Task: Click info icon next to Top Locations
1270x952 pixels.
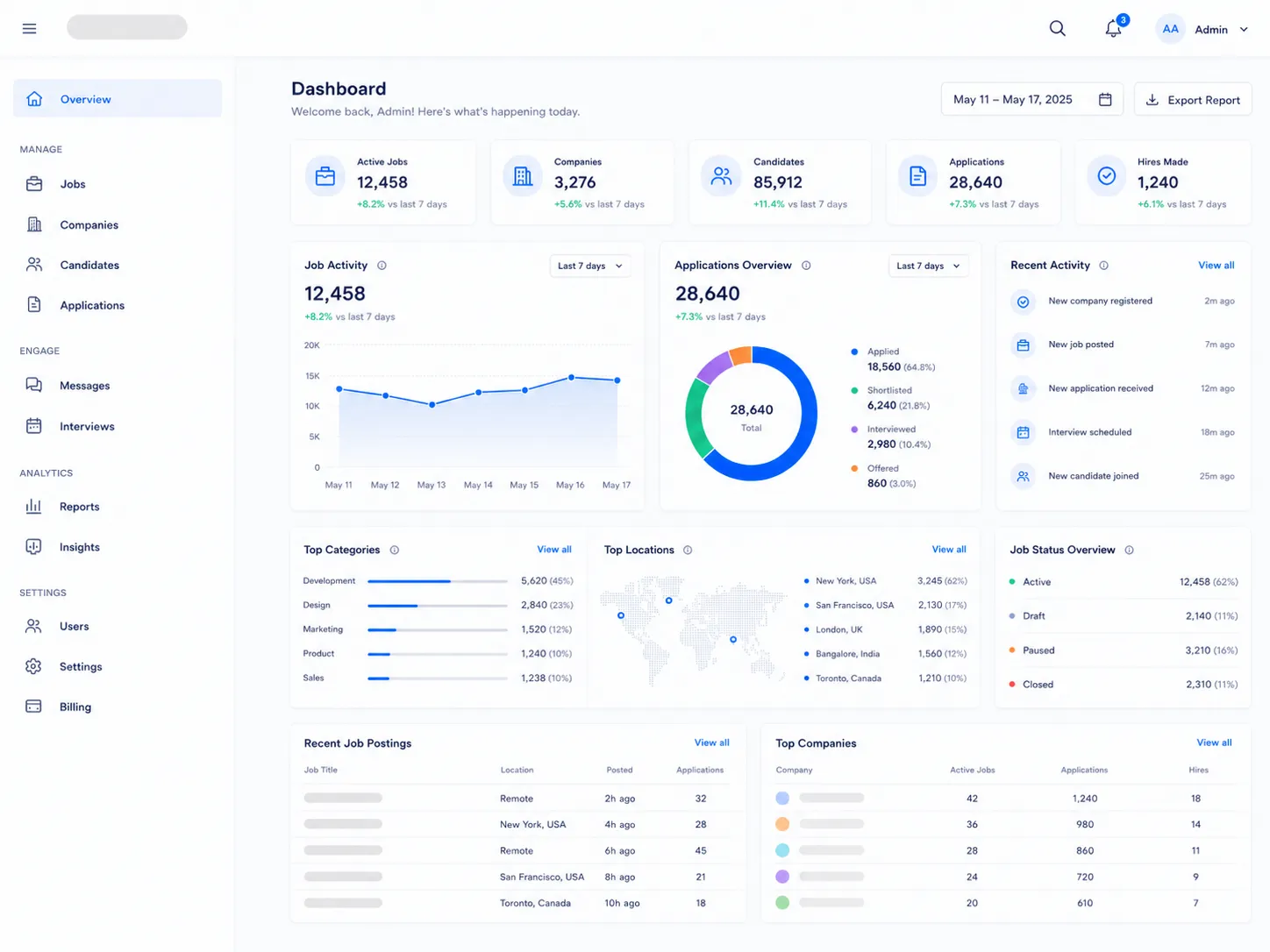Action: 688,551
